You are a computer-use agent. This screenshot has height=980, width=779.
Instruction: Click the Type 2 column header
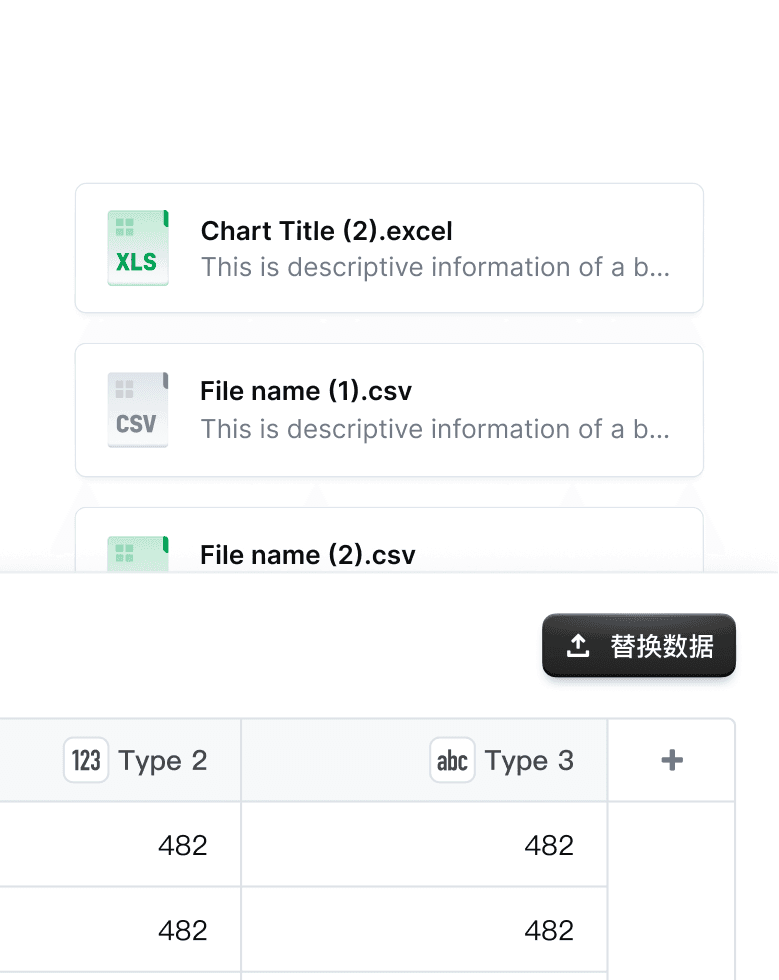120,760
